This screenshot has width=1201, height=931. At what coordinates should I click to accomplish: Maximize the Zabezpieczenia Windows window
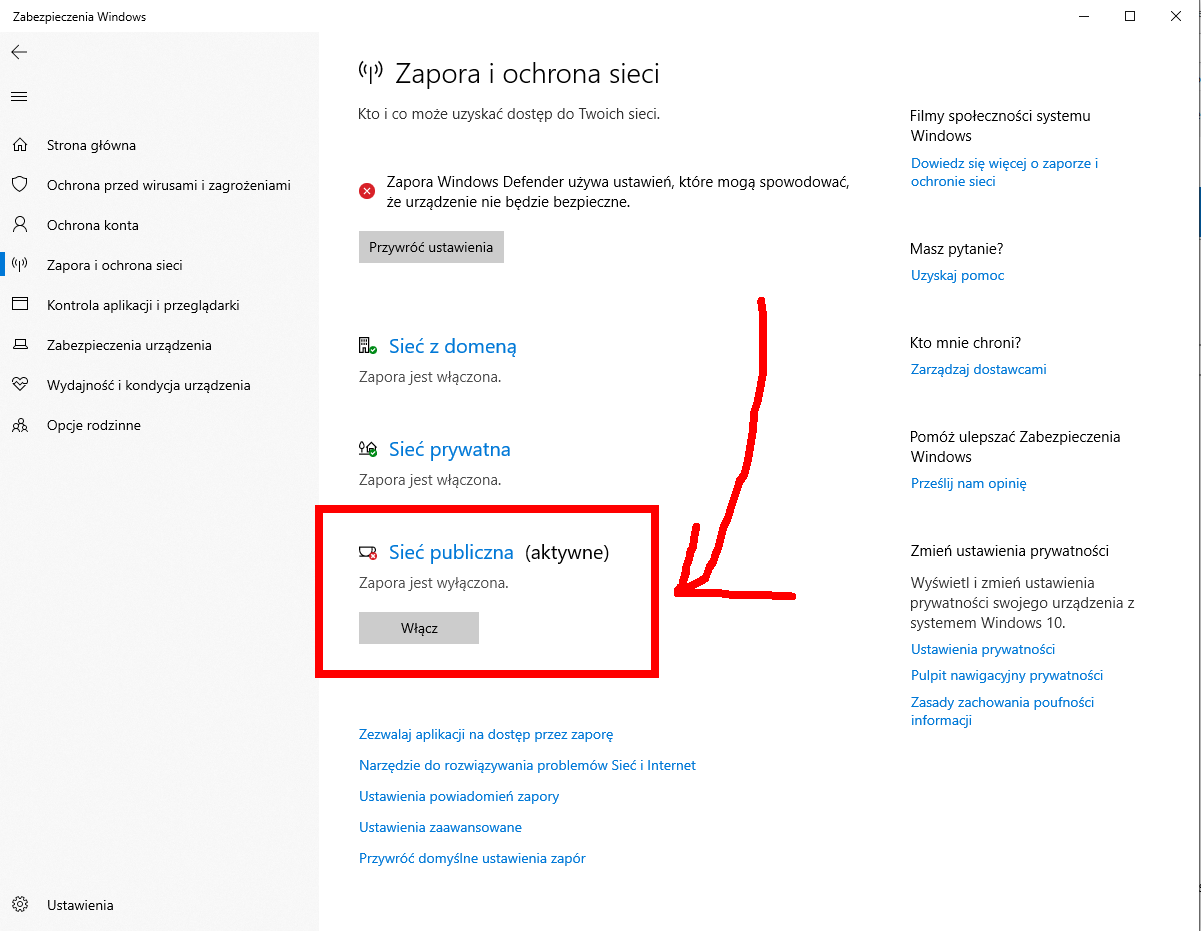tap(1130, 16)
